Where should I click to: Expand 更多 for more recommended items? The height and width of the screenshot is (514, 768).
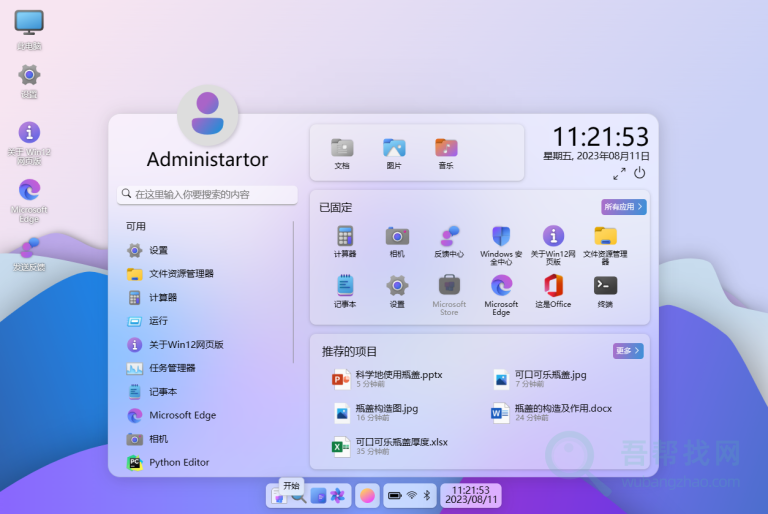click(628, 351)
